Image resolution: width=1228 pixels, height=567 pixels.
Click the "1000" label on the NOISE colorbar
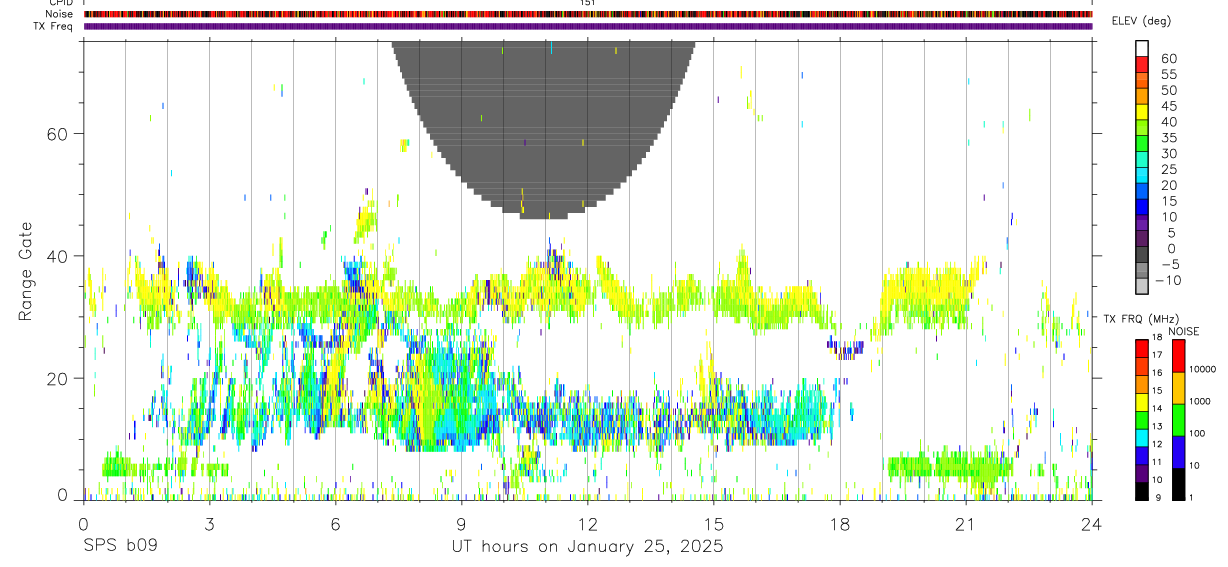click(1200, 402)
